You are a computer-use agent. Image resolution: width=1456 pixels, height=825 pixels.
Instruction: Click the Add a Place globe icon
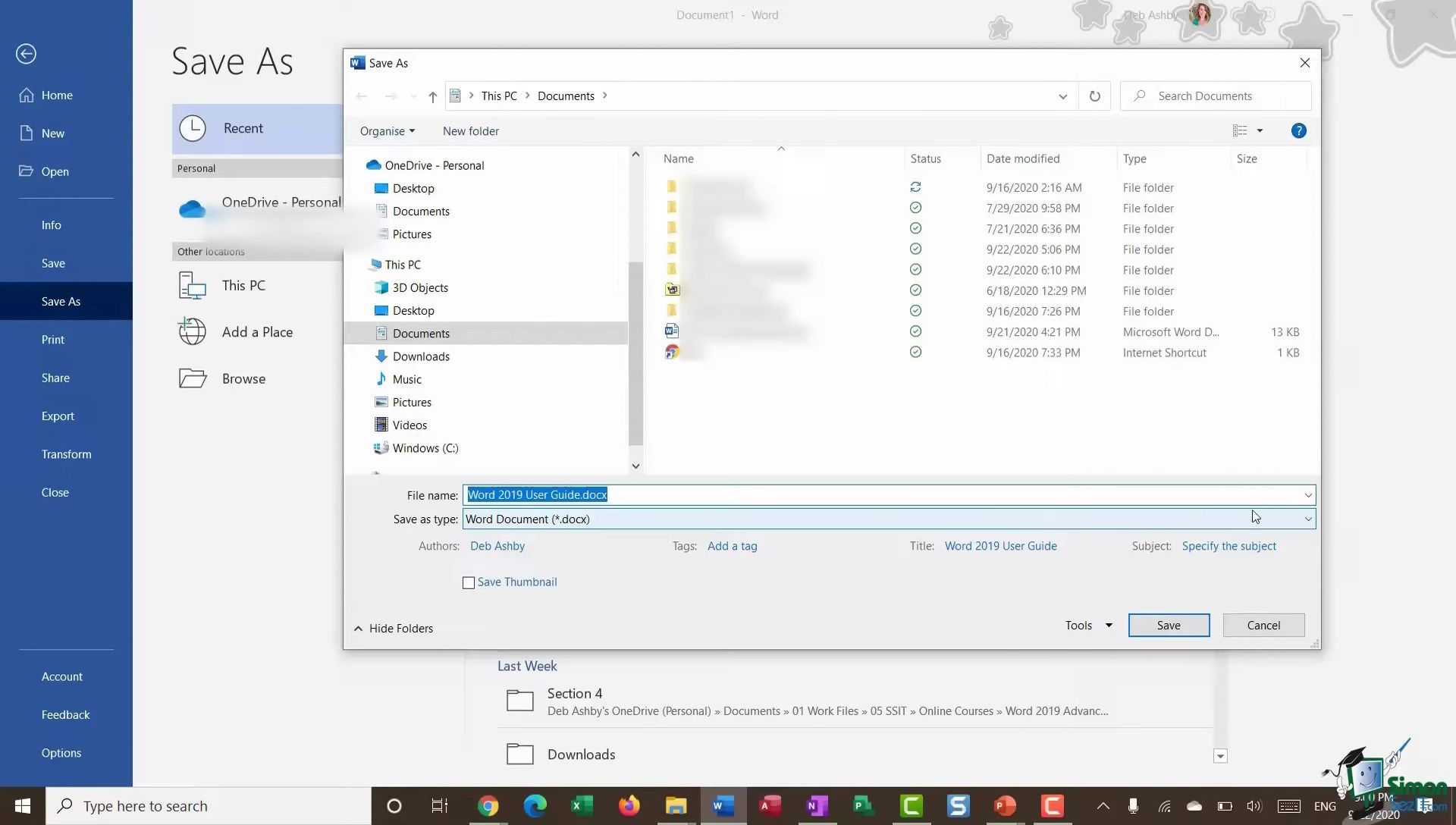click(193, 332)
